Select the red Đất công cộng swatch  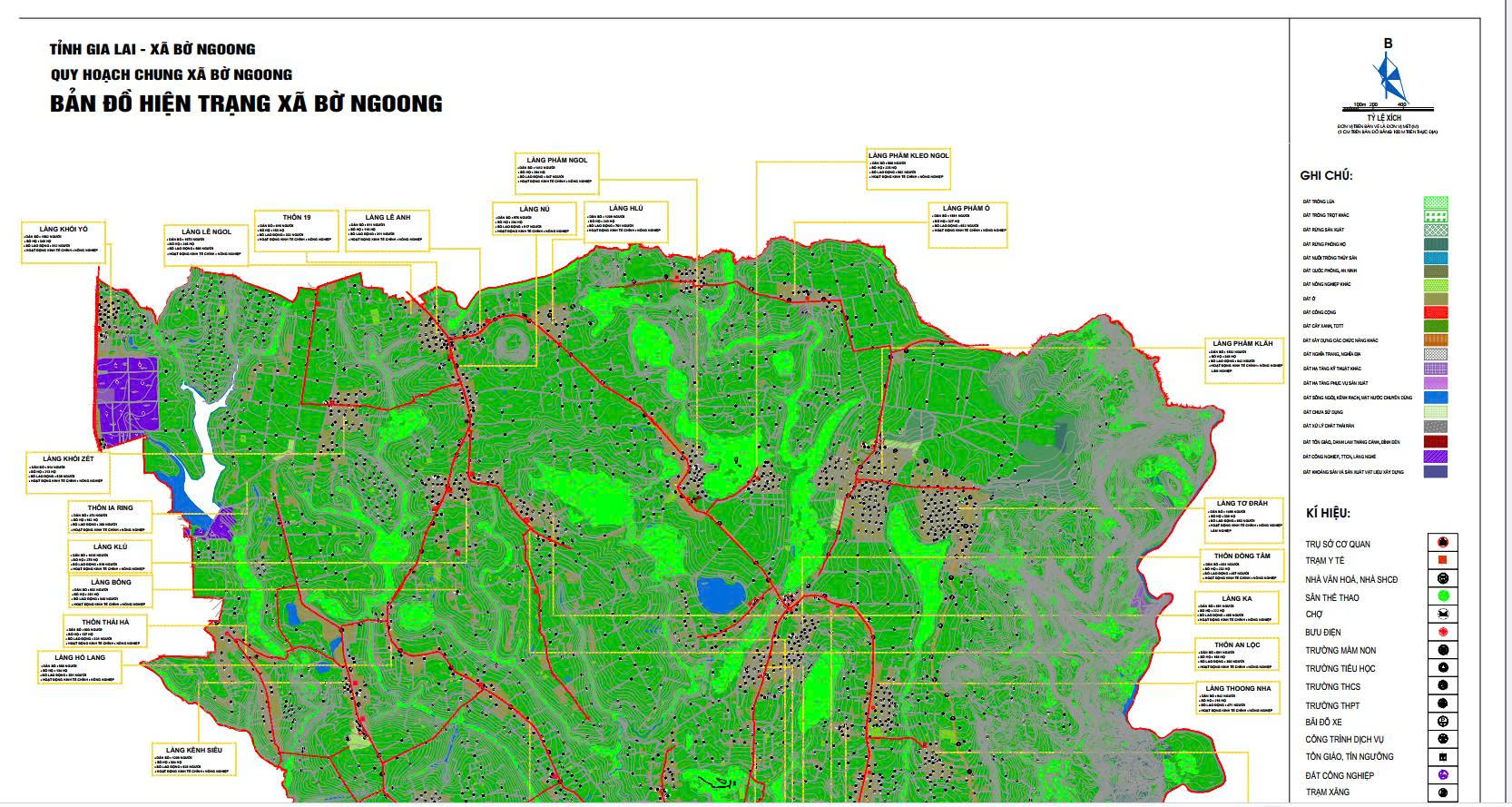(x=1435, y=312)
